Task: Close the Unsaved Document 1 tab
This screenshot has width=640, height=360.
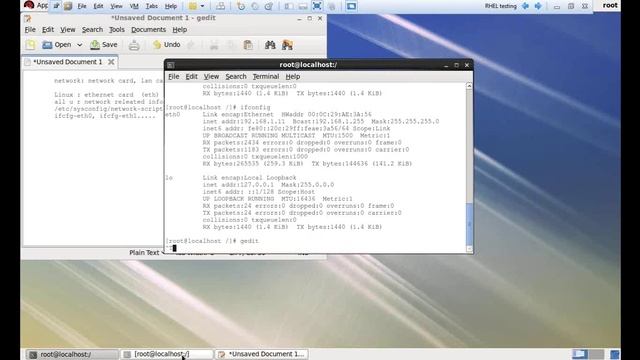Action: point(111,62)
